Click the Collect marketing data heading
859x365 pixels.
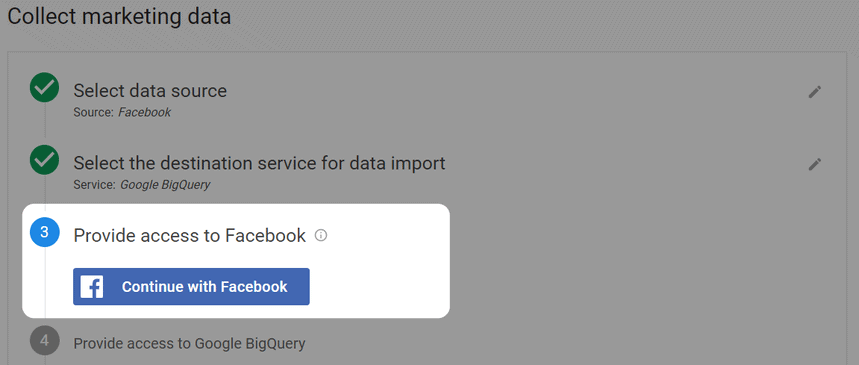(x=119, y=16)
